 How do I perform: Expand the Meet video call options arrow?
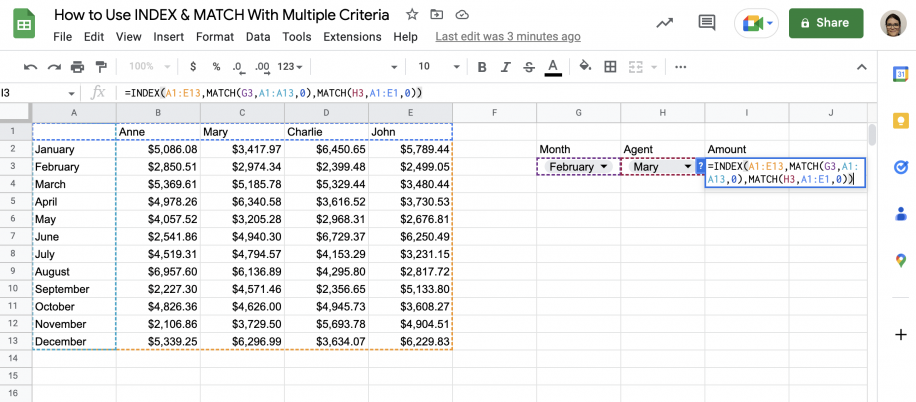[770, 23]
